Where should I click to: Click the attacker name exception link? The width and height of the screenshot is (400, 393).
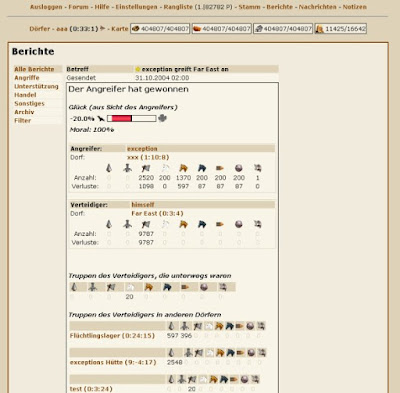pyautogui.click(x=142, y=149)
